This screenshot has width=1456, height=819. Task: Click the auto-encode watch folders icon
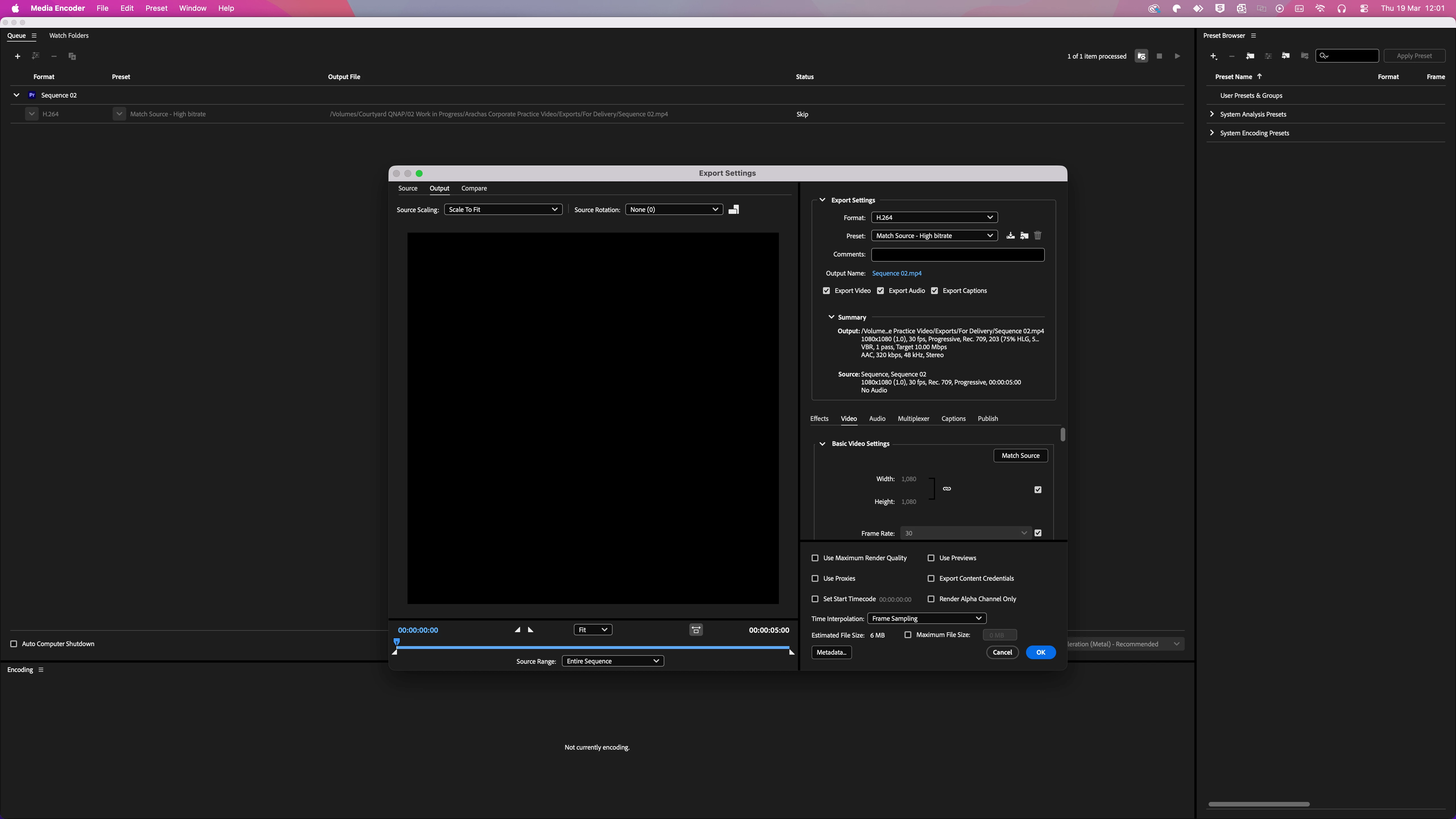pos(1141,56)
